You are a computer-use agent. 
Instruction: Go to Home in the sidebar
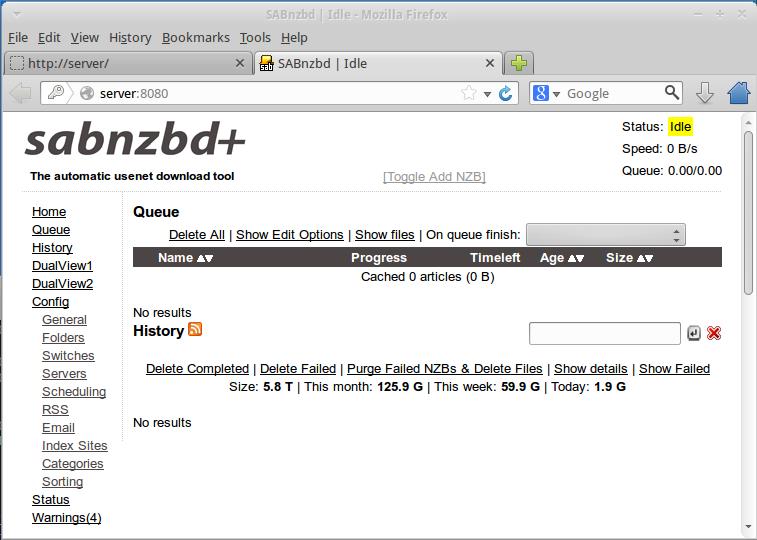49,212
